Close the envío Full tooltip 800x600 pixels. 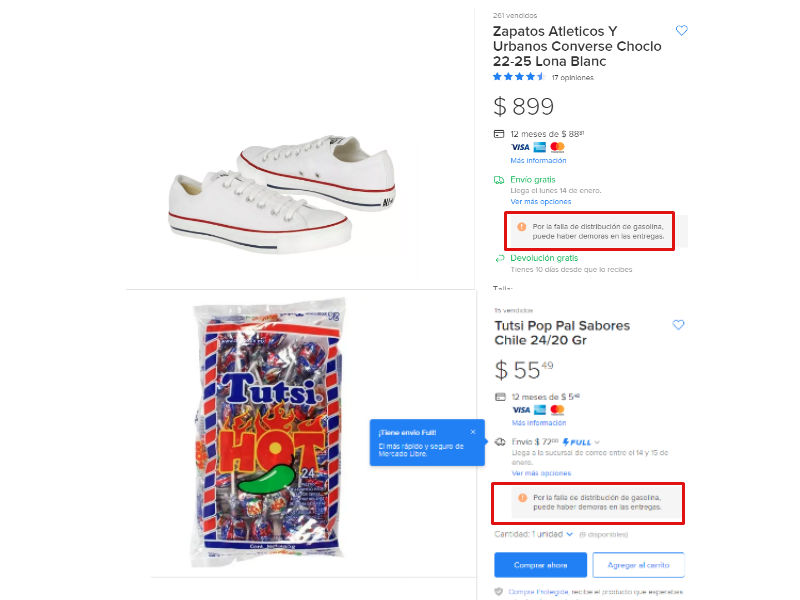pos(473,432)
